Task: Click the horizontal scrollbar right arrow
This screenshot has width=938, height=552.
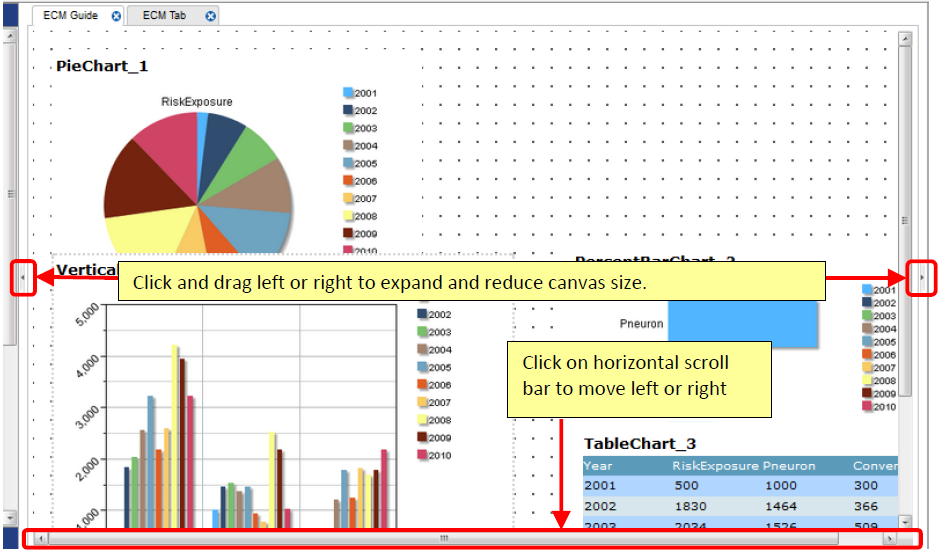Action: pyautogui.click(x=890, y=539)
